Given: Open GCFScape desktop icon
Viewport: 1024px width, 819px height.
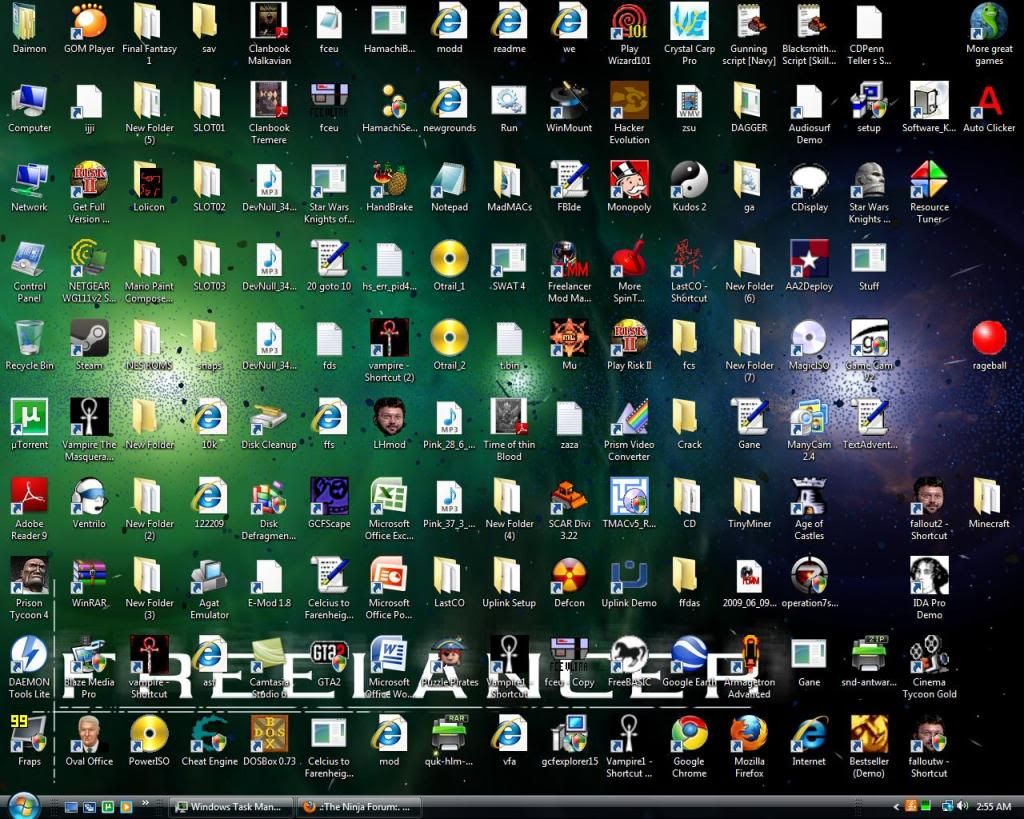Looking at the screenshot, I should pyautogui.click(x=329, y=496).
